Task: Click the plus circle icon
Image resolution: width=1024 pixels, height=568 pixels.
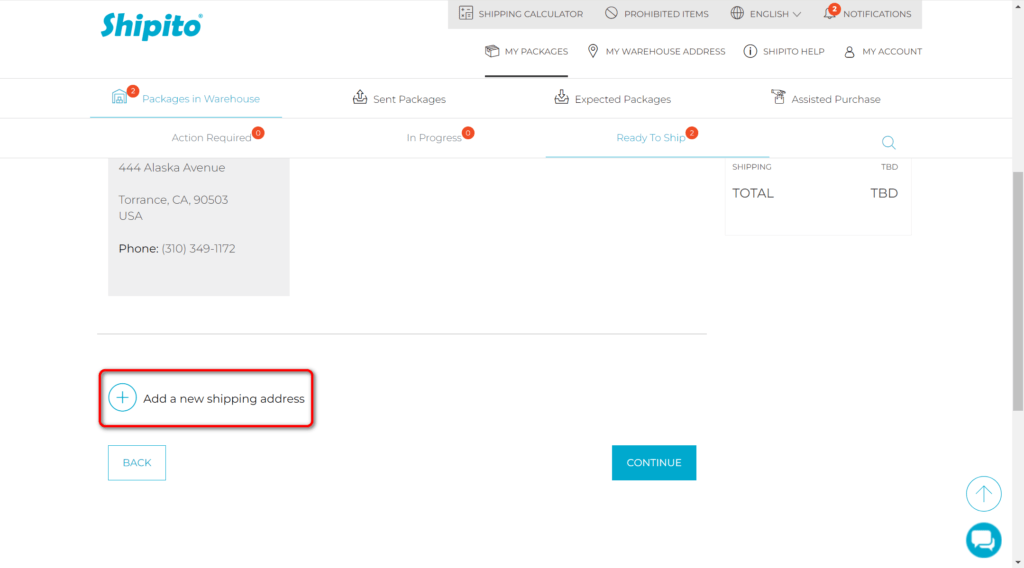Action: tap(122, 398)
